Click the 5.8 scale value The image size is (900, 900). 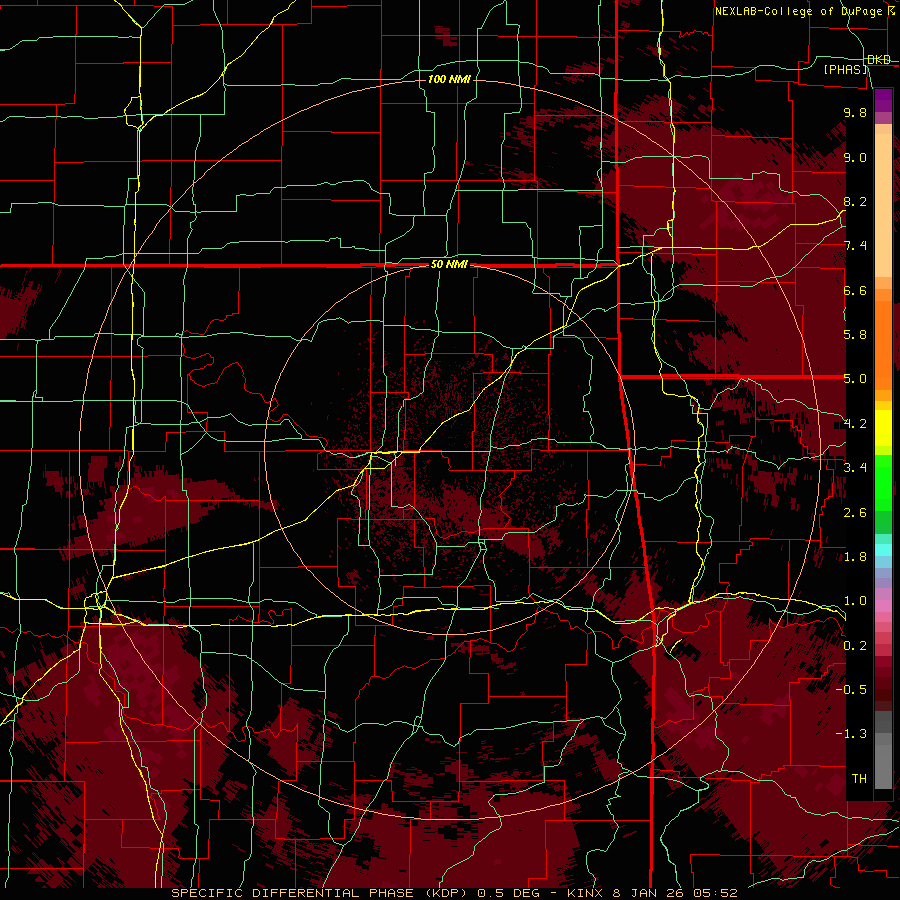pyautogui.click(x=855, y=335)
